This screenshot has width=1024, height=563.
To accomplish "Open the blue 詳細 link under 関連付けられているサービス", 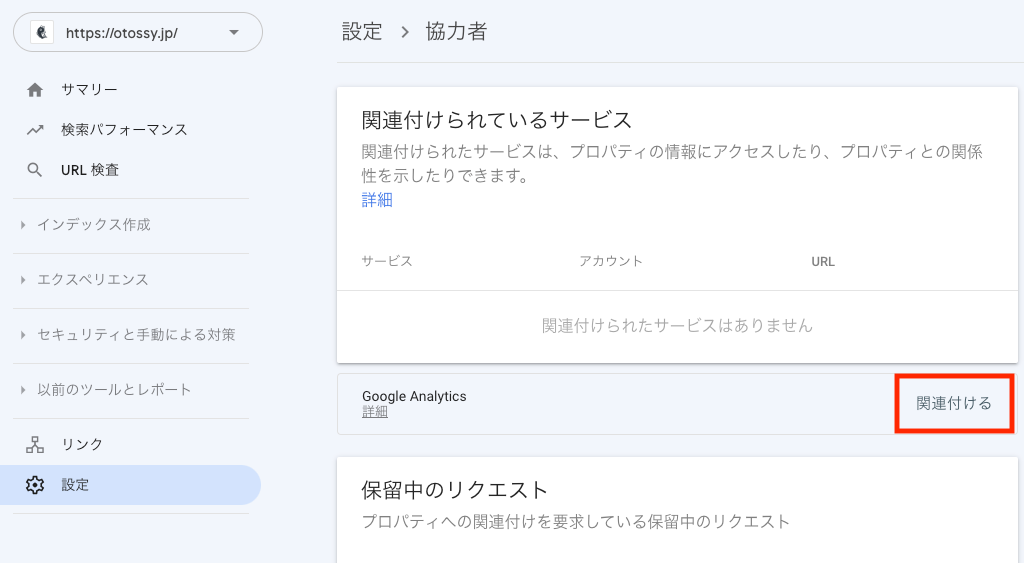I will pos(377,200).
